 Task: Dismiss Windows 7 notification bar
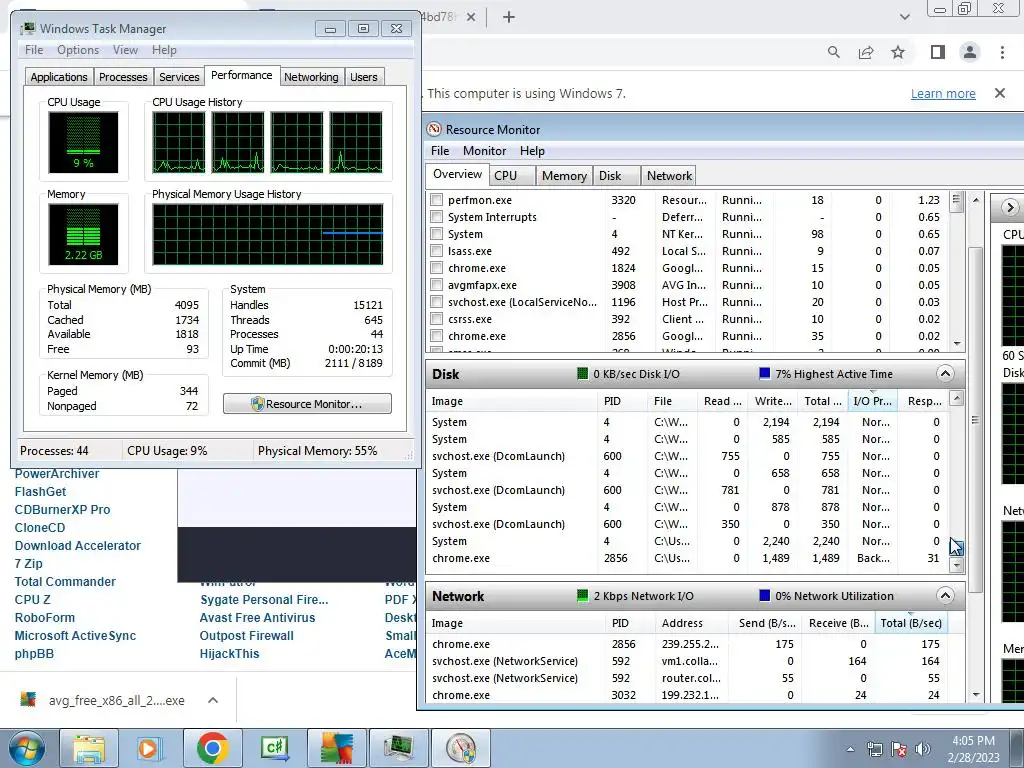click(x=1000, y=93)
